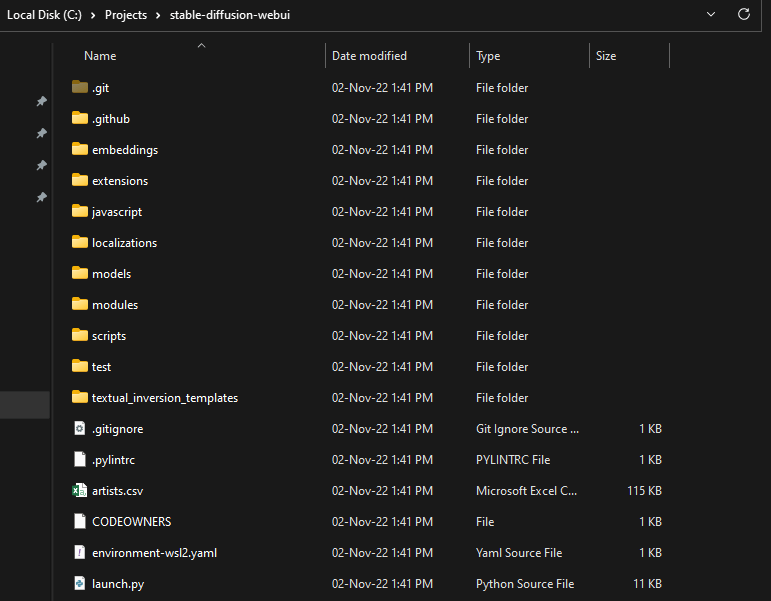Select textual_inversion_templates folder name
This screenshot has width=771, height=601.
tap(165, 398)
